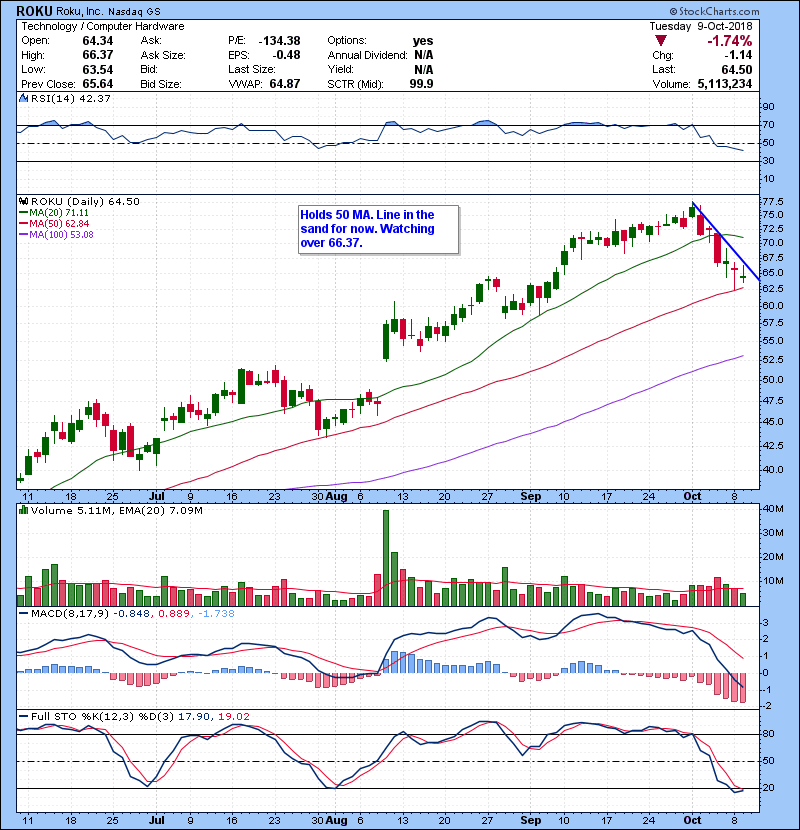The image size is (800, 830).
Task: Click the 77.5 price axis label
Action: click(772, 202)
